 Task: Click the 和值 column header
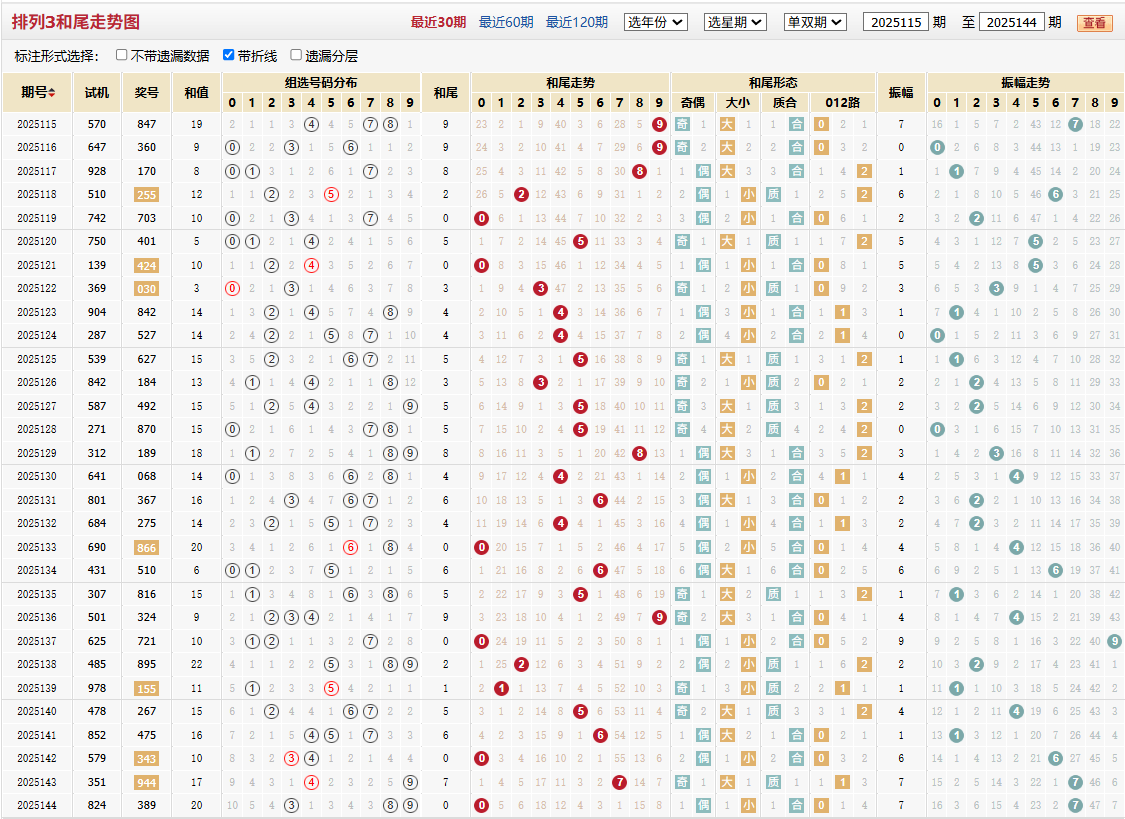[x=197, y=93]
